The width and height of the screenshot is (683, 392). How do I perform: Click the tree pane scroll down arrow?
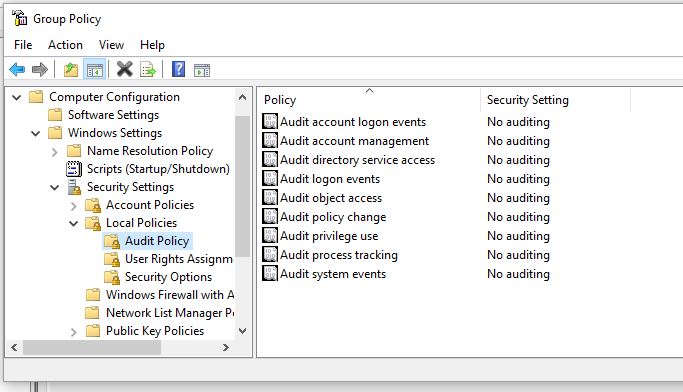(243, 331)
